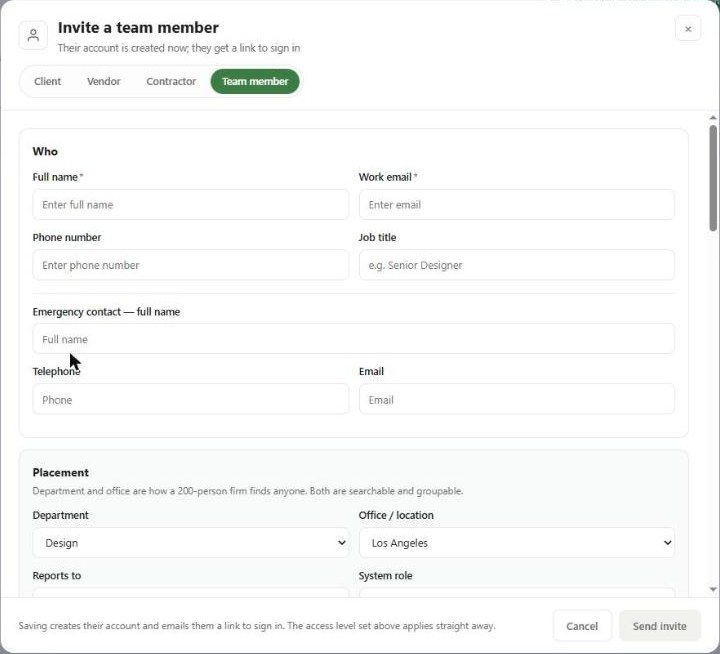This screenshot has height=654, width=720.
Task: Close the invite dialog with X
Action: [688, 28]
